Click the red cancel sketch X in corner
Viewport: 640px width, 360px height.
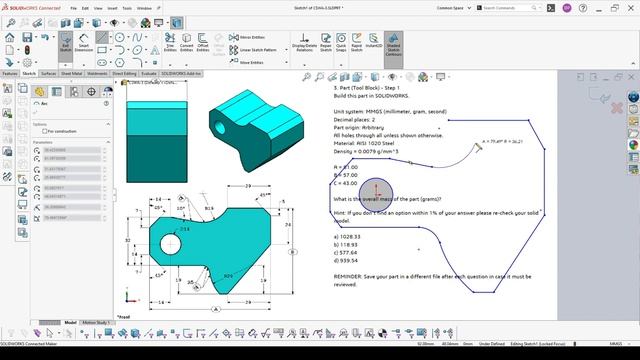(x=617, y=108)
